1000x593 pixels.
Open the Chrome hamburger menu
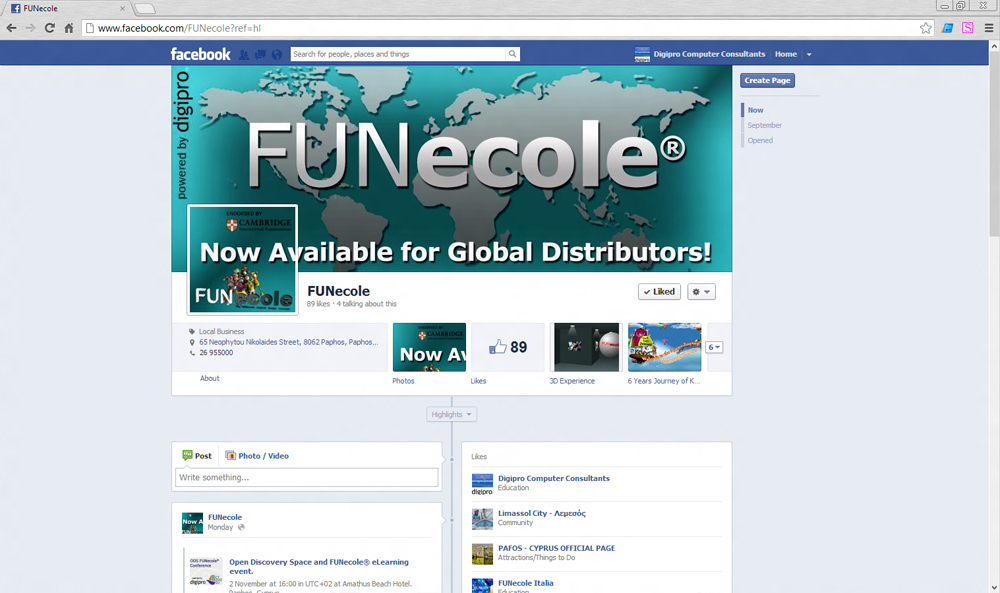point(989,28)
